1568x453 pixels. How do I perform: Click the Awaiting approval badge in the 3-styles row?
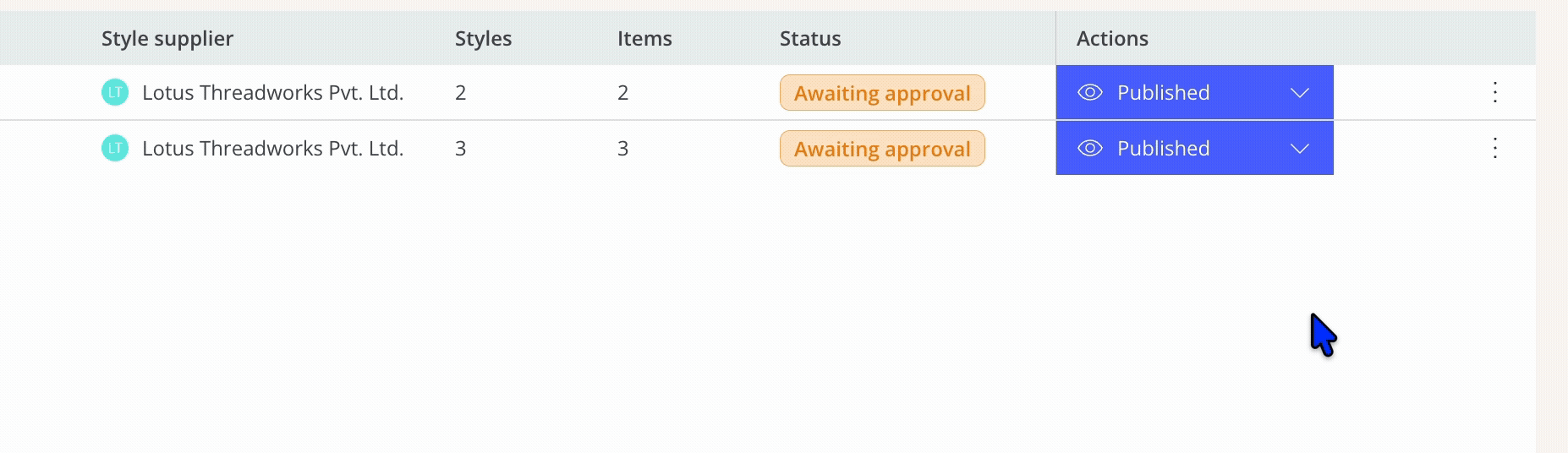(882, 149)
